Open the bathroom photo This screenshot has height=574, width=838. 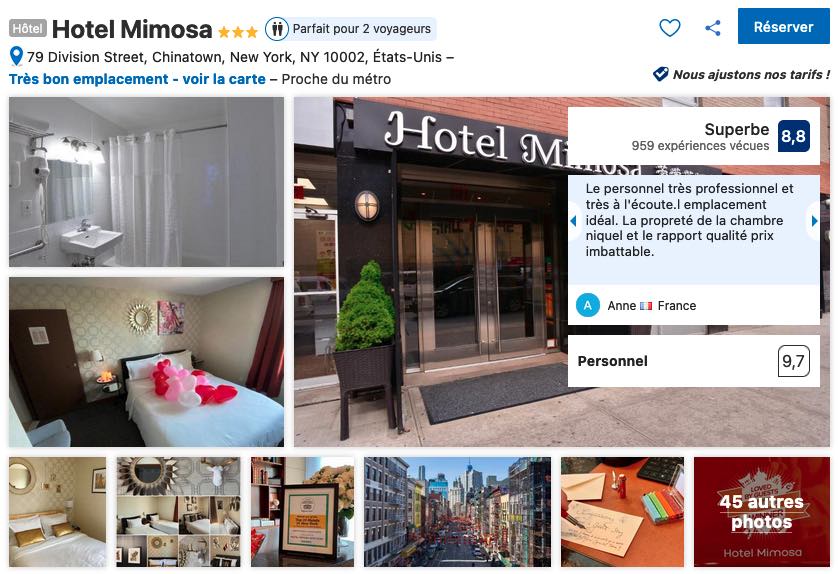(x=146, y=182)
